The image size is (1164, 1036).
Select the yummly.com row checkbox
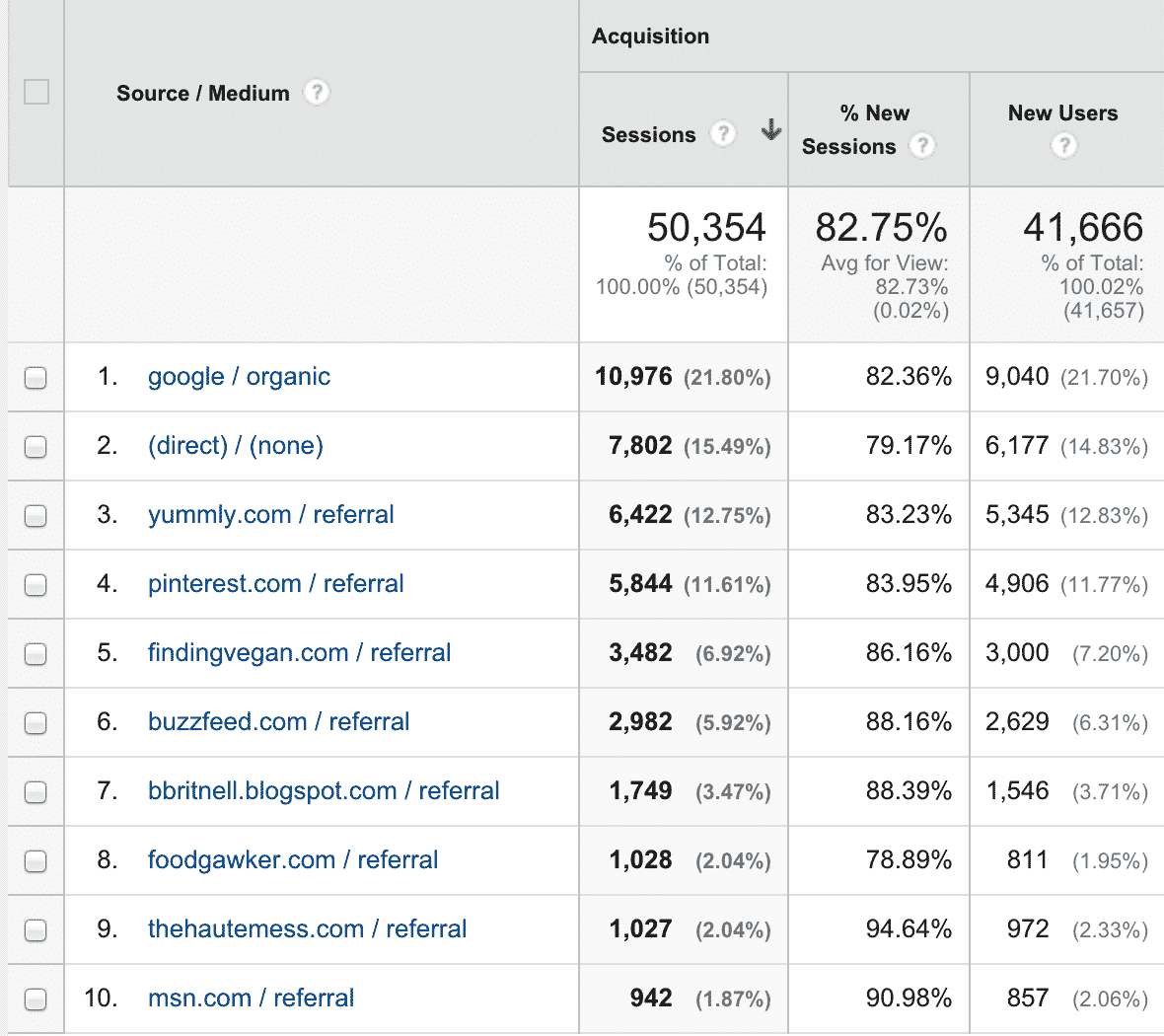pos(36,516)
